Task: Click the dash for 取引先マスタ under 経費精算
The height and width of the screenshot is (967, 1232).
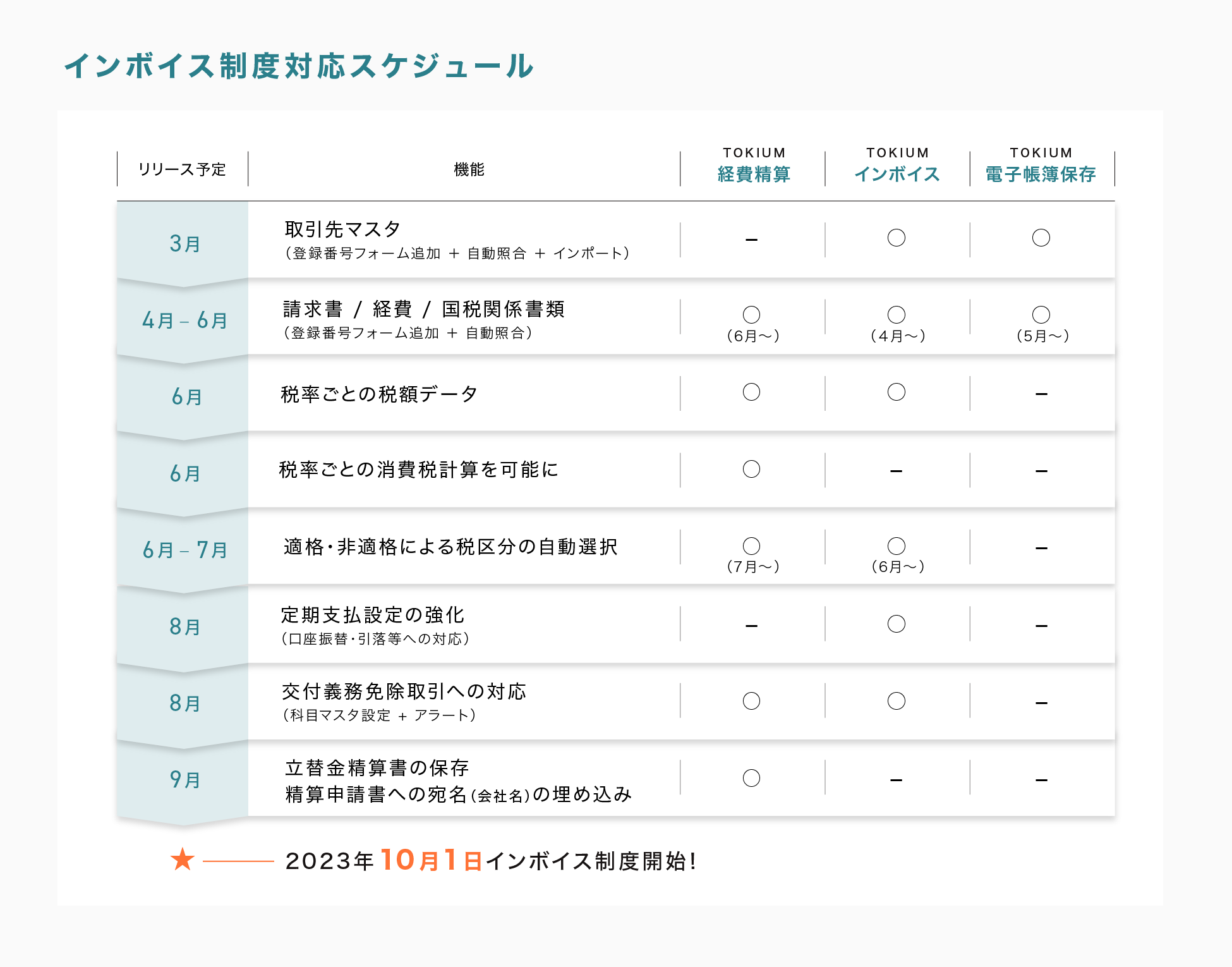Action: pyautogui.click(x=751, y=240)
